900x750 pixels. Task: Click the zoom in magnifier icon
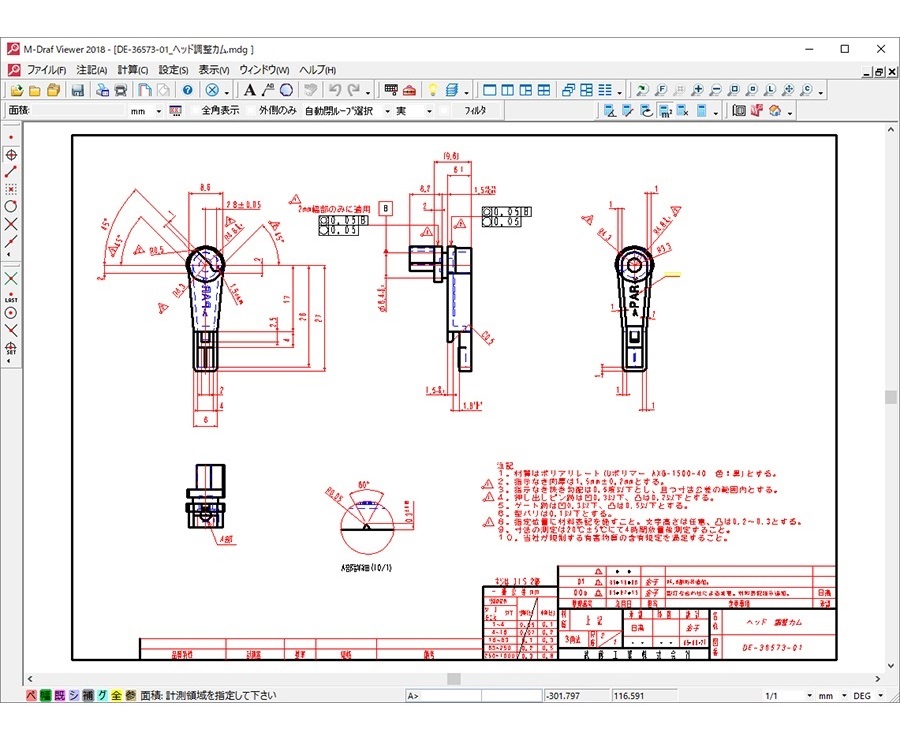click(x=698, y=90)
